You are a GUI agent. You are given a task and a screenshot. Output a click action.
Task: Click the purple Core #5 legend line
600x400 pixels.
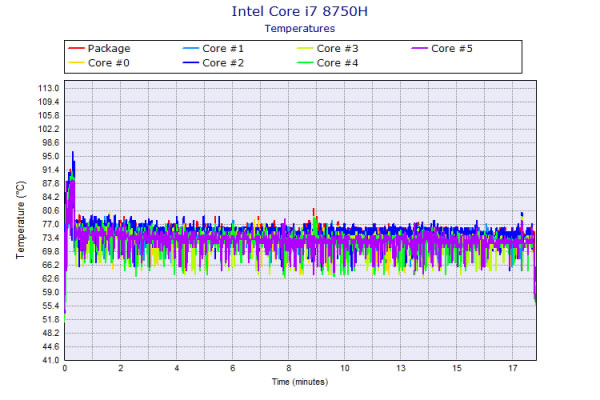click(x=419, y=49)
